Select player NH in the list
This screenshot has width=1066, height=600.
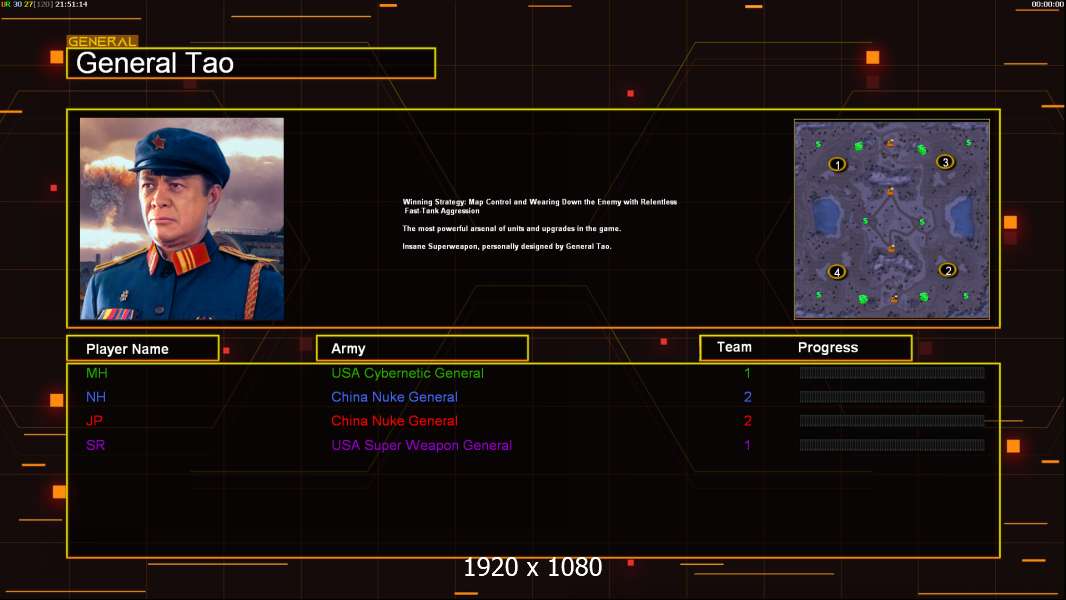(96, 397)
